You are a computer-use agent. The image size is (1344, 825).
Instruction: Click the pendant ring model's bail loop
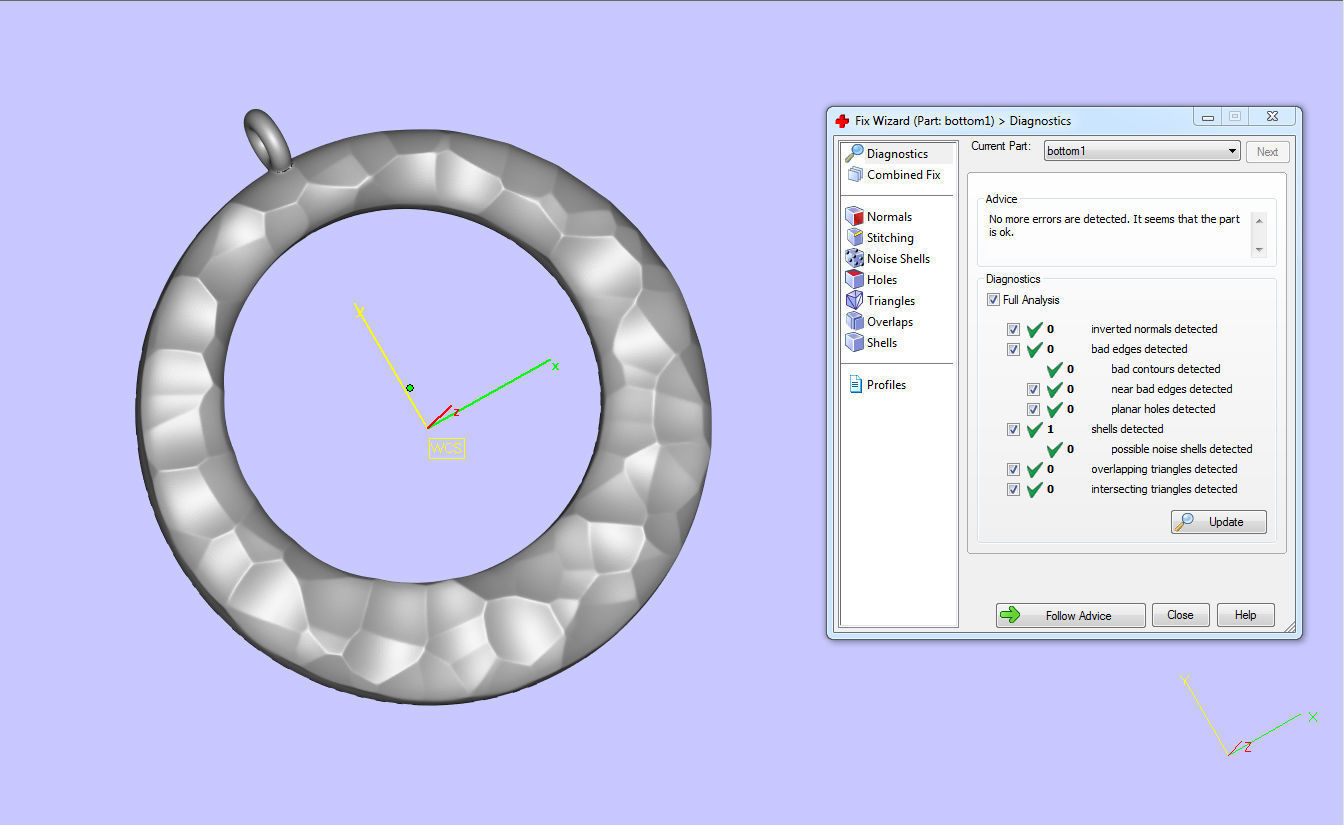pyautogui.click(x=267, y=141)
